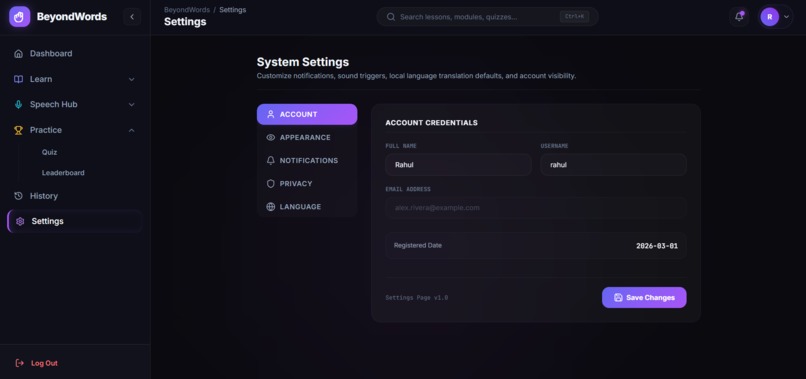Click the Full Name field with Rahul
The height and width of the screenshot is (379, 806).
point(459,165)
